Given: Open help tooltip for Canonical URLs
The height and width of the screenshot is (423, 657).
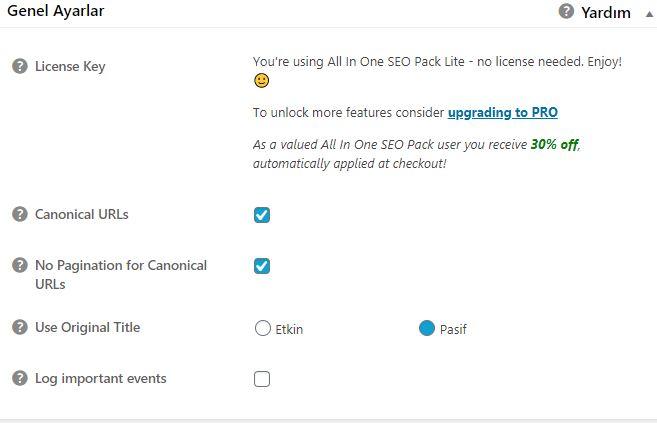Looking at the screenshot, I should [x=20, y=214].
